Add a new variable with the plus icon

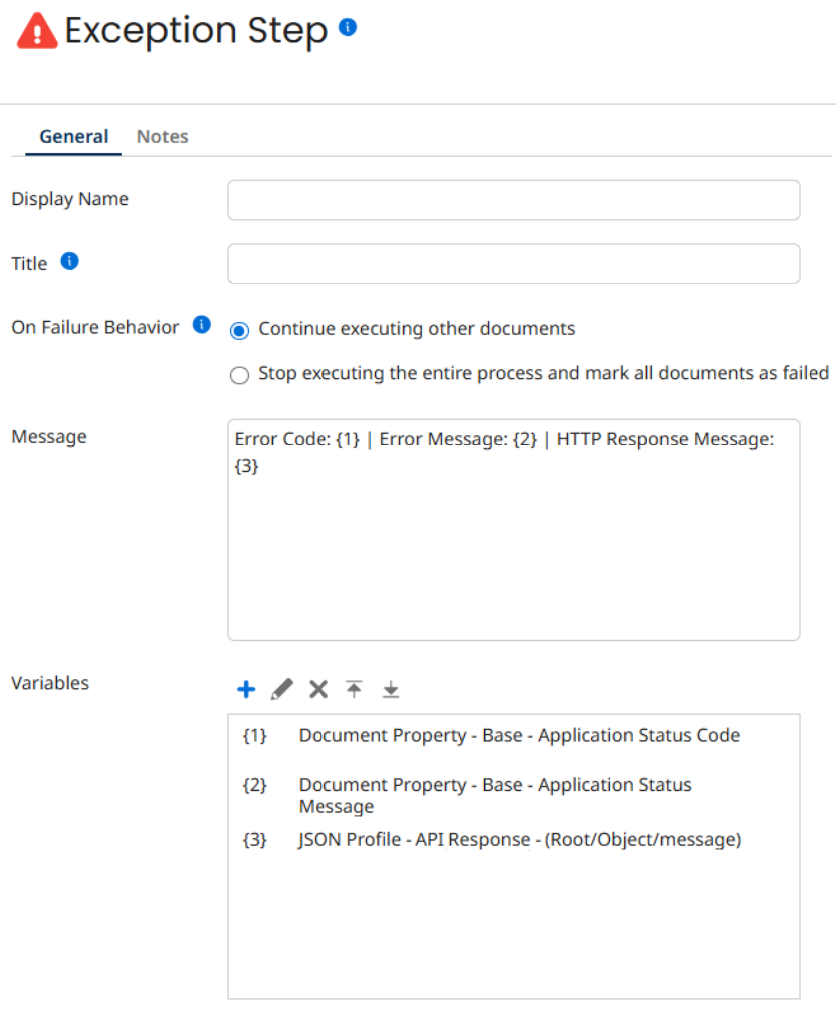pos(245,689)
